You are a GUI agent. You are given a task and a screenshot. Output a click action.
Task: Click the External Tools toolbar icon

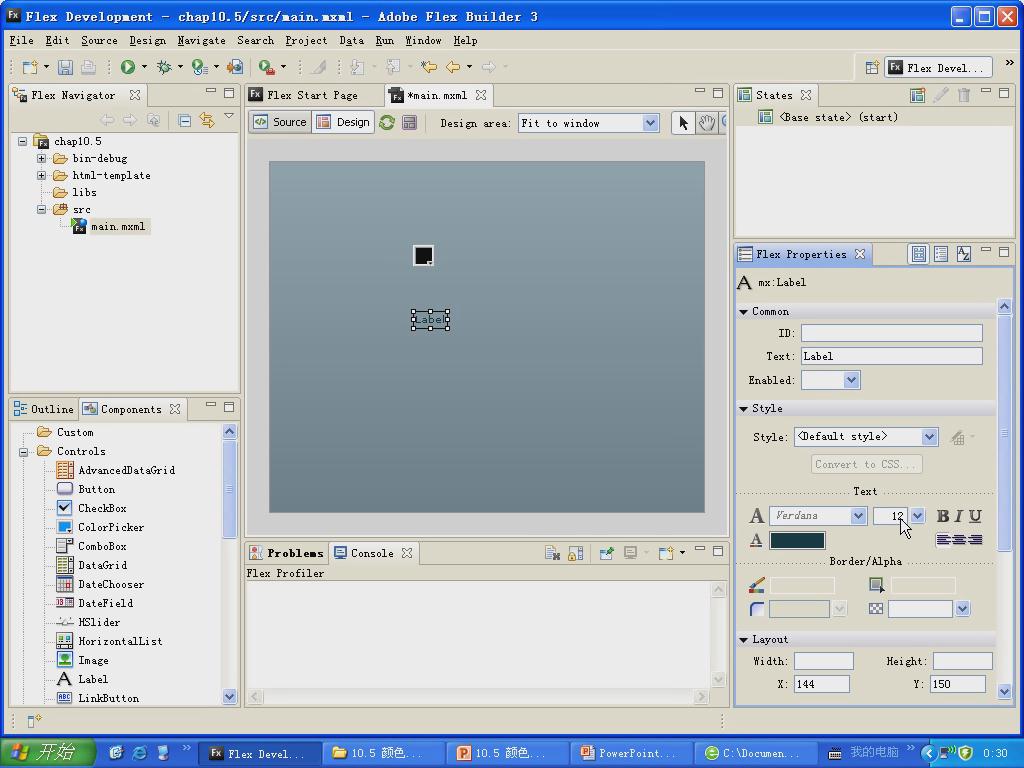click(x=266, y=67)
